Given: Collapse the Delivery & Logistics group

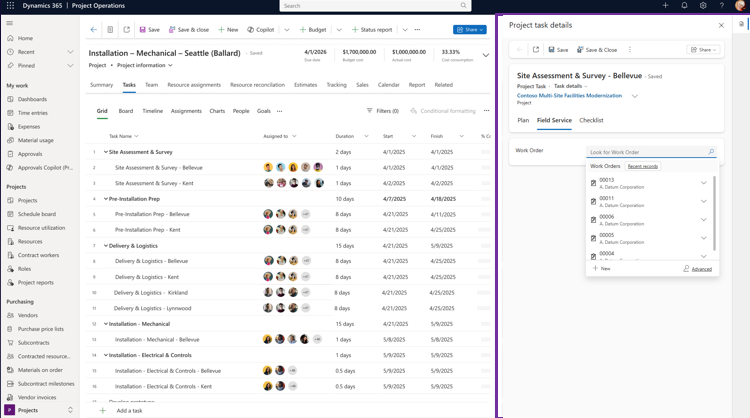Looking at the screenshot, I should click(x=106, y=246).
